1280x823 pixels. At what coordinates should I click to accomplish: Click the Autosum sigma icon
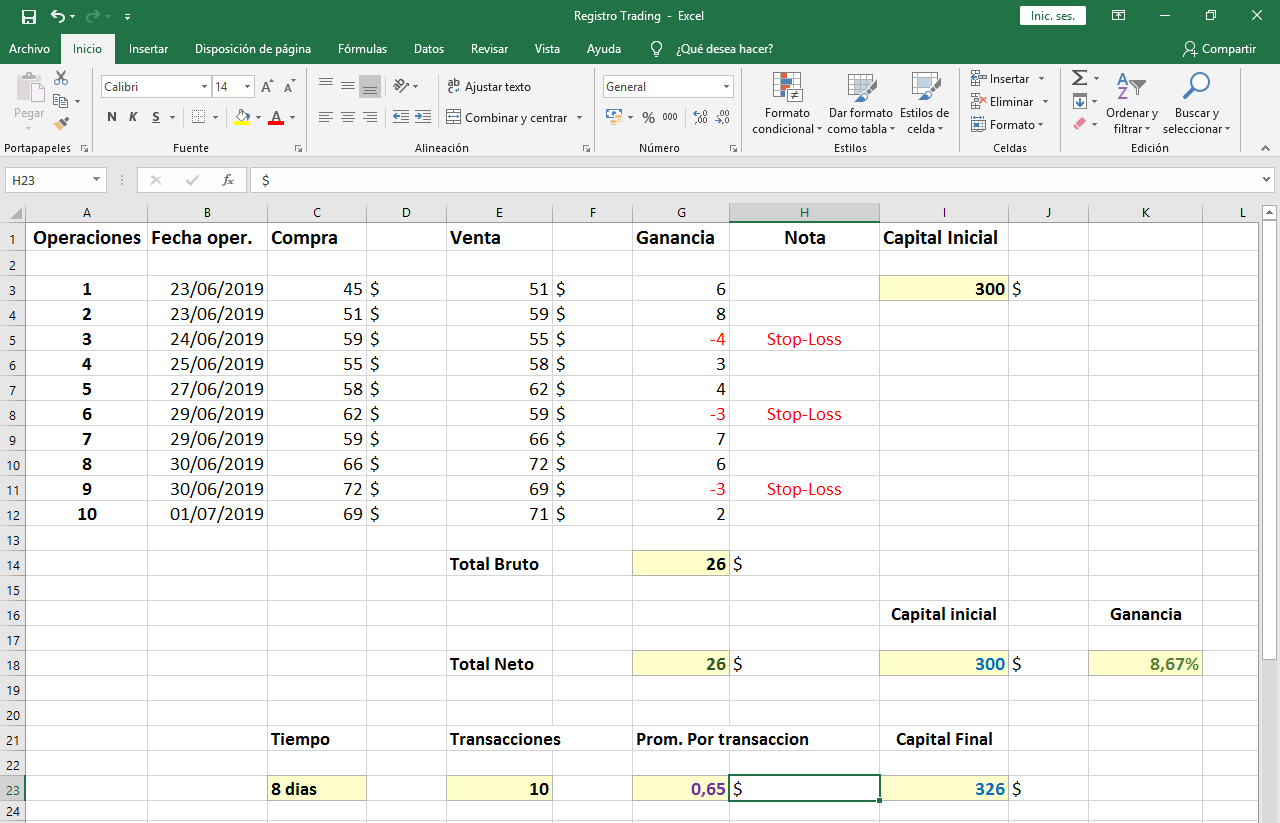1079,78
